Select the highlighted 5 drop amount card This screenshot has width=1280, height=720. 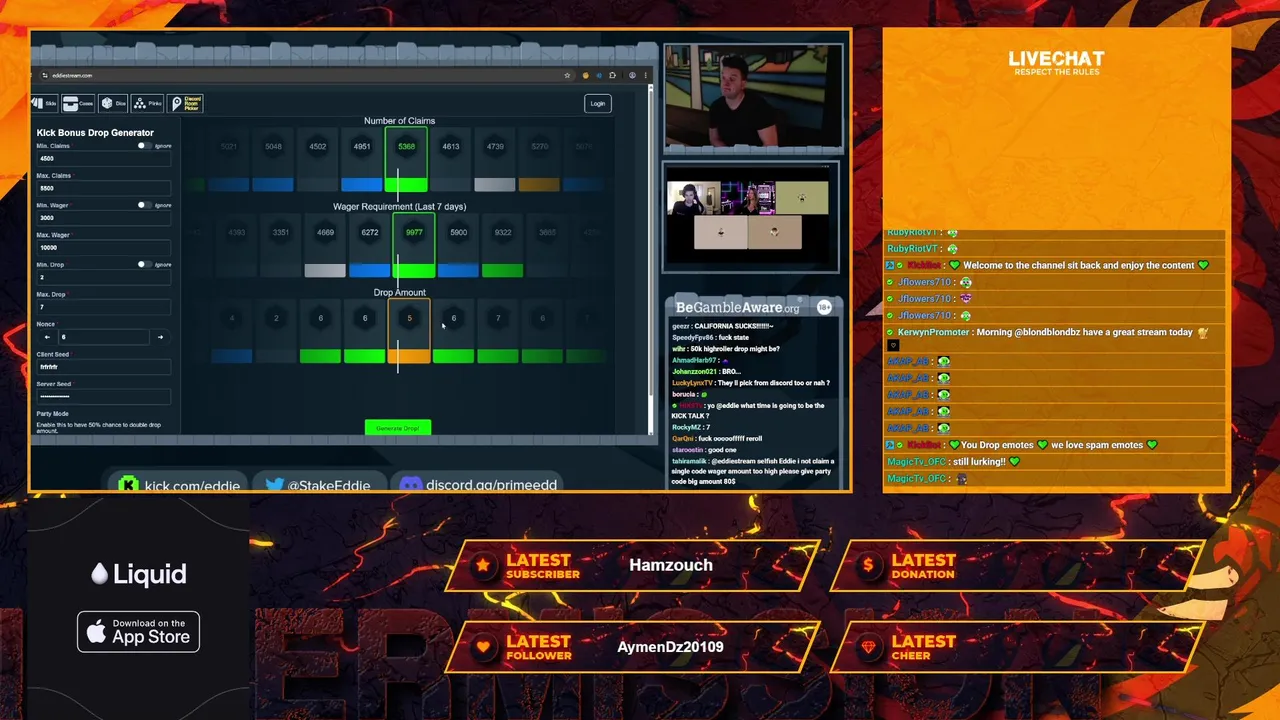click(x=409, y=331)
